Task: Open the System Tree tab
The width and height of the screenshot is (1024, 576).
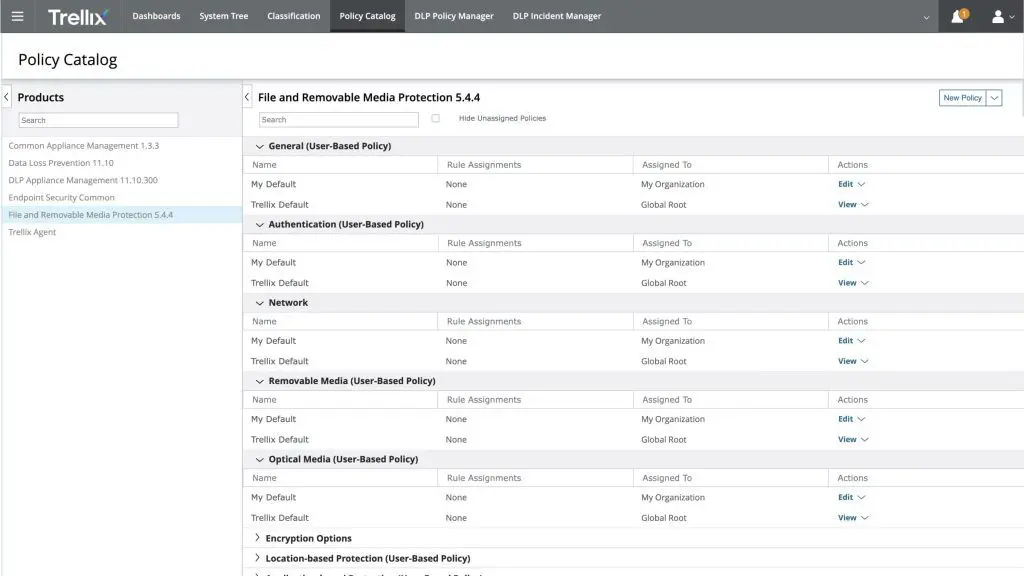Action: pos(224,16)
